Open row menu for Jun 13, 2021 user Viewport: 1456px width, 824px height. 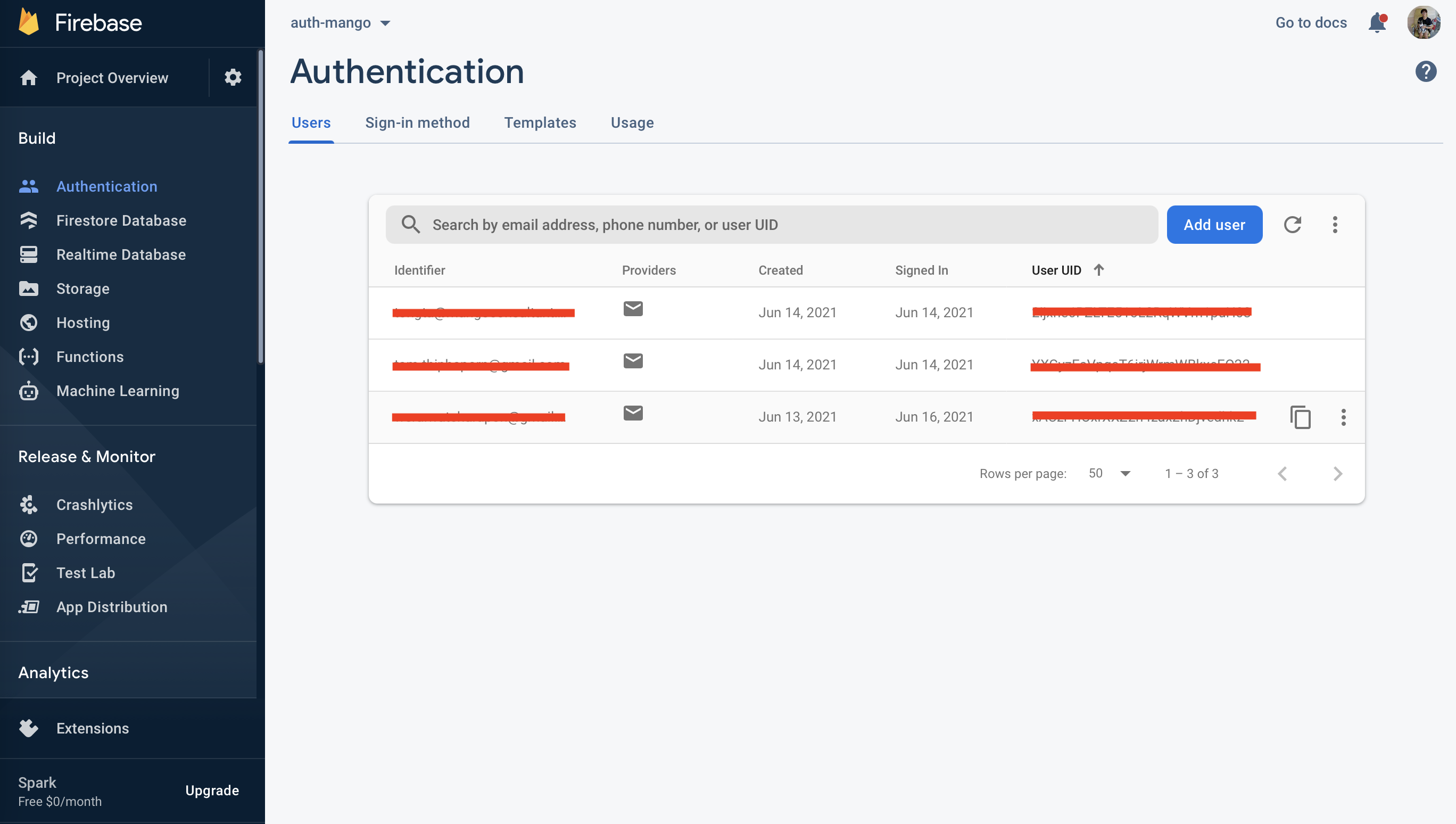(1343, 417)
